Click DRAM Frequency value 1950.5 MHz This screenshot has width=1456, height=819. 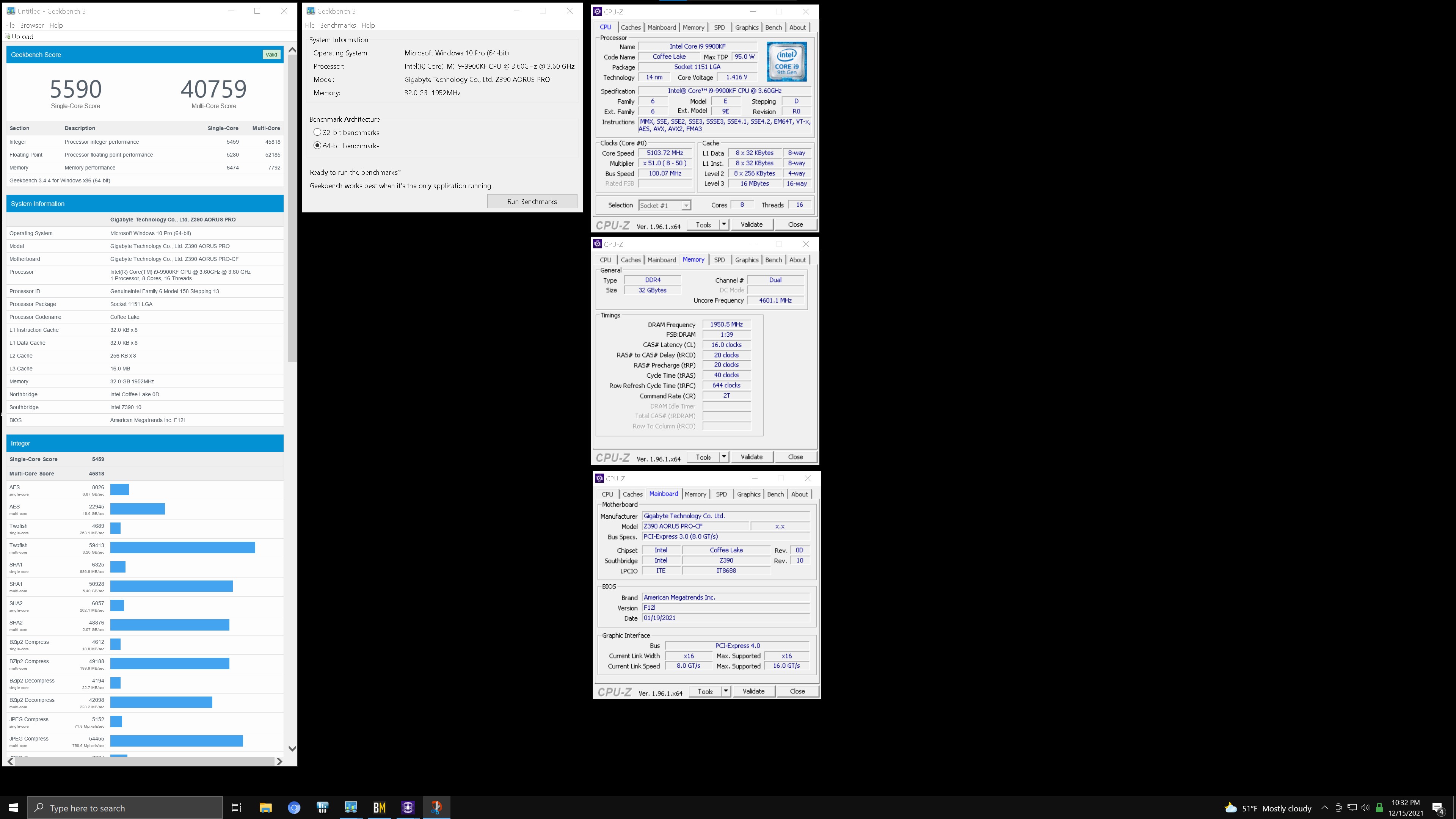click(x=726, y=325)
